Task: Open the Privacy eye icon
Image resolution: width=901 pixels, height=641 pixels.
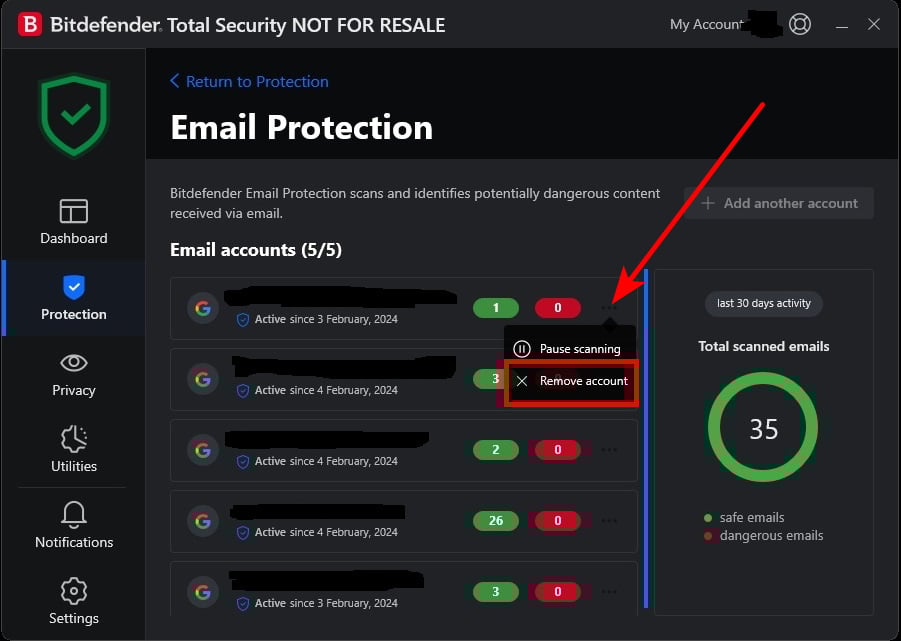Action: point(74,363)
